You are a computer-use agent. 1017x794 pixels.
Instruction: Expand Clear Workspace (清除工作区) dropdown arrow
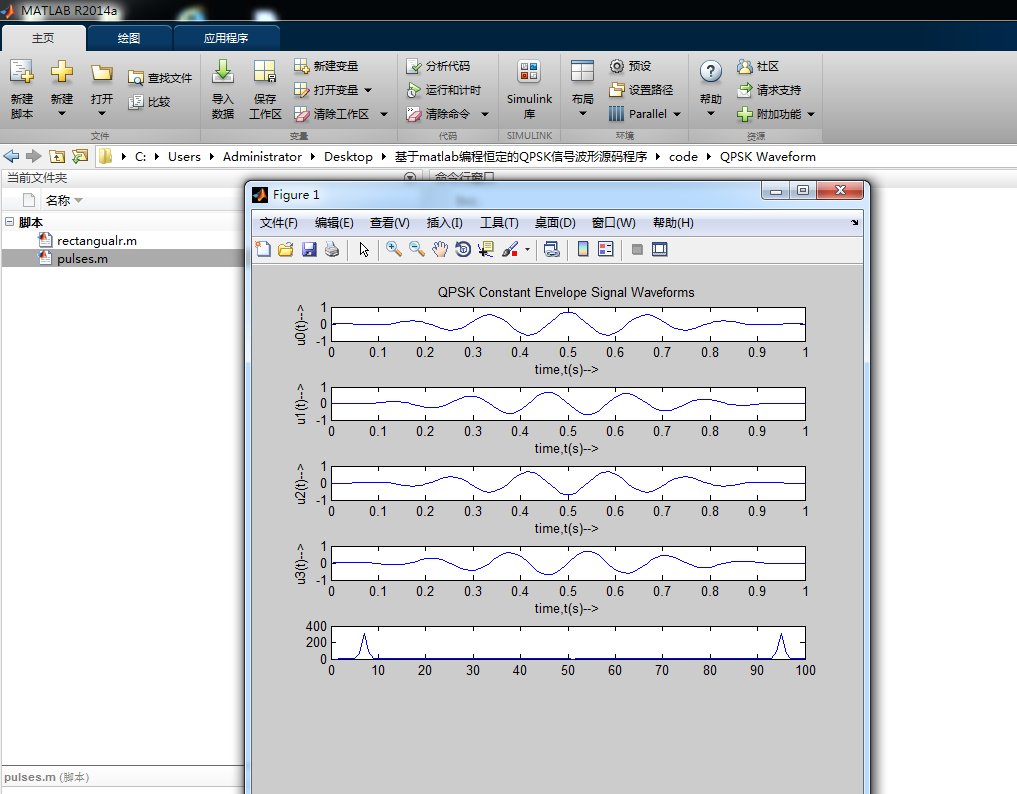coord(384,114)
